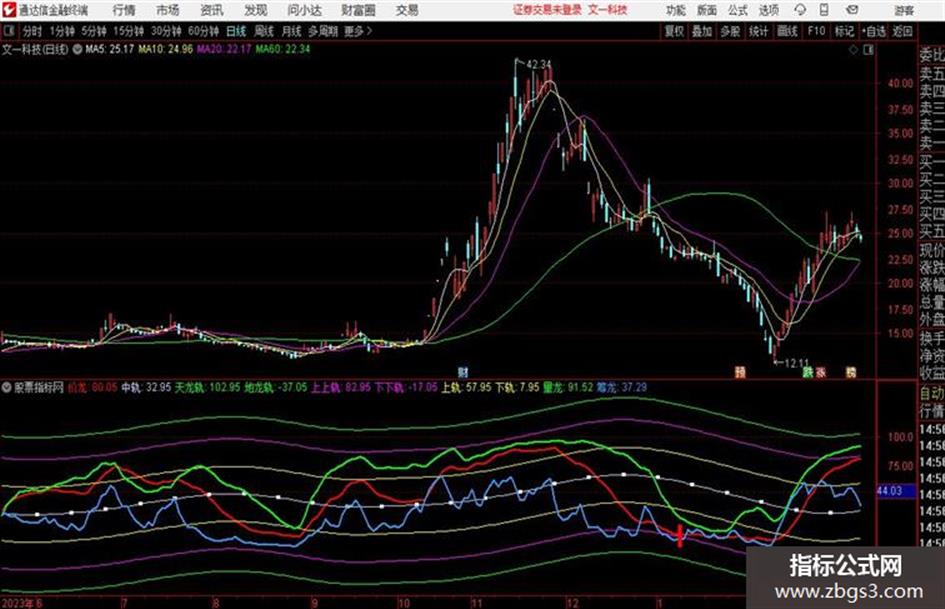Click the customer service headset icon

(800, 10)
